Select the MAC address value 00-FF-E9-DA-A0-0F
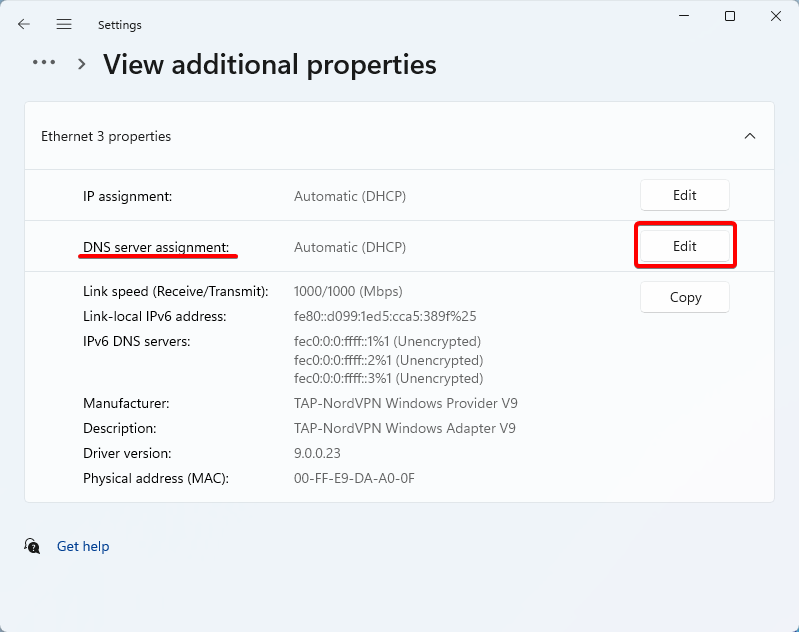Viewport: 799px width, 632px height. (354, 478)
